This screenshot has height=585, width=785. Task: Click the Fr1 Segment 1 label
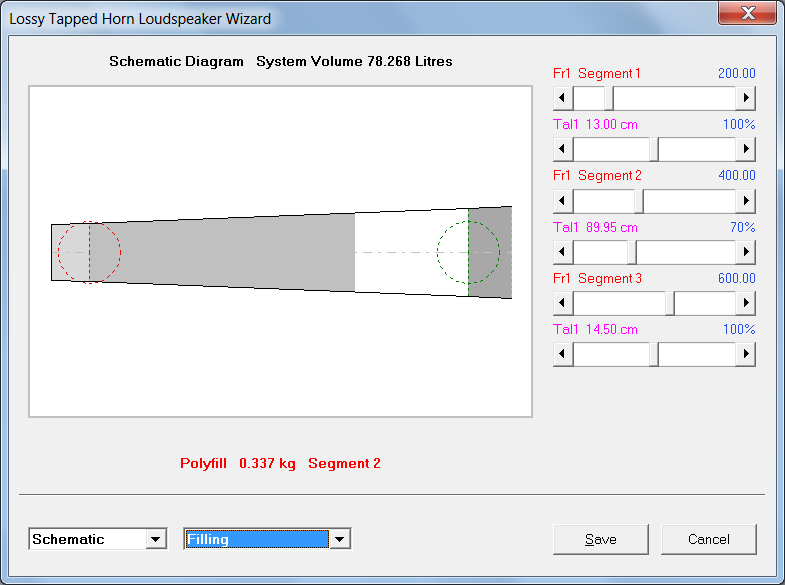596,74
